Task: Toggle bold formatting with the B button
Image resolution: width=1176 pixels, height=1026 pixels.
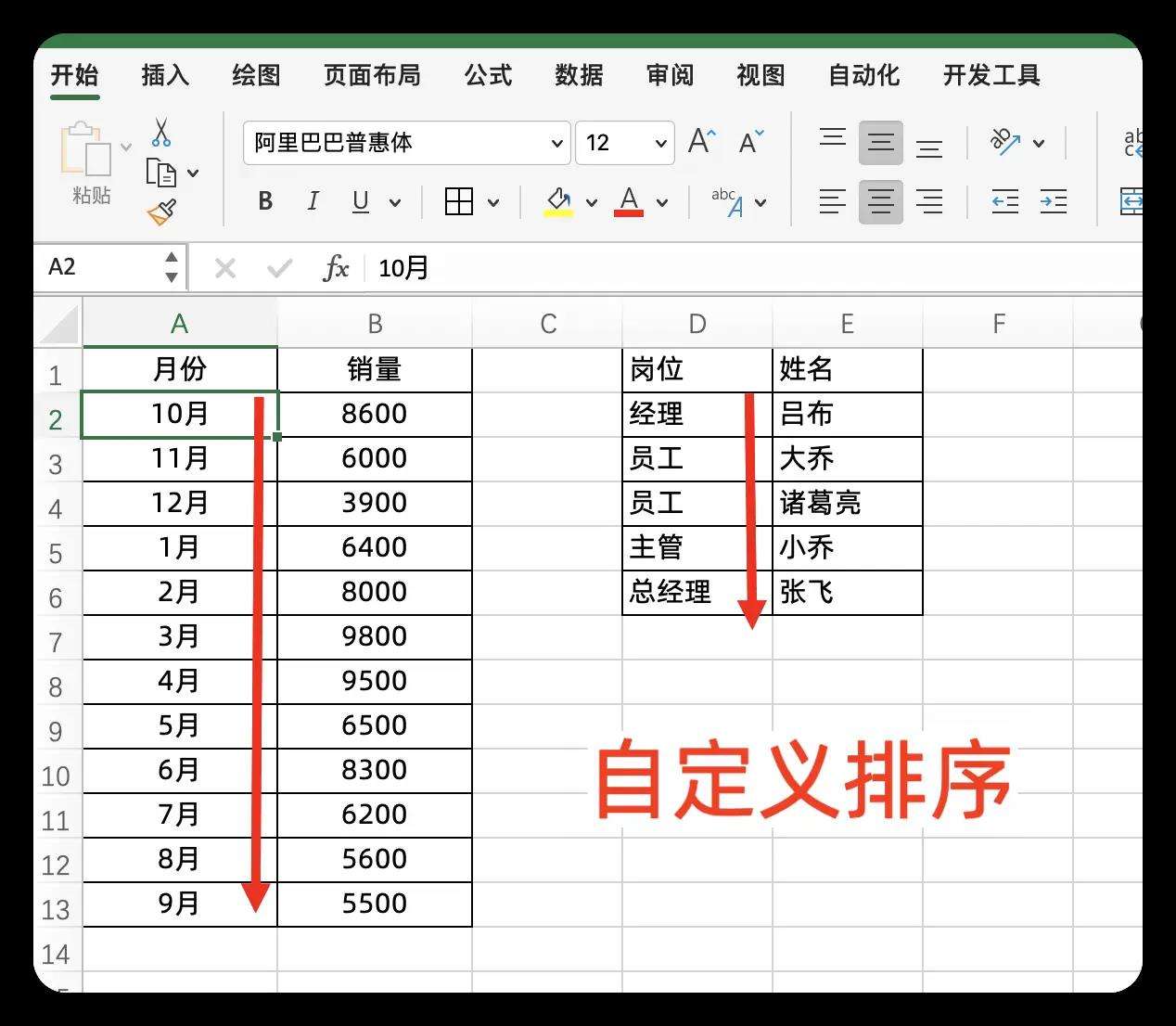Action: pos(264,201)
